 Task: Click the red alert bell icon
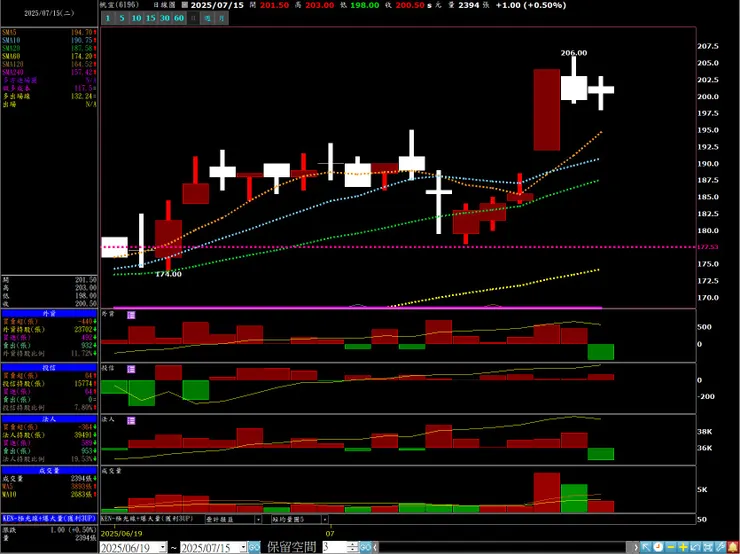(732, 547)
